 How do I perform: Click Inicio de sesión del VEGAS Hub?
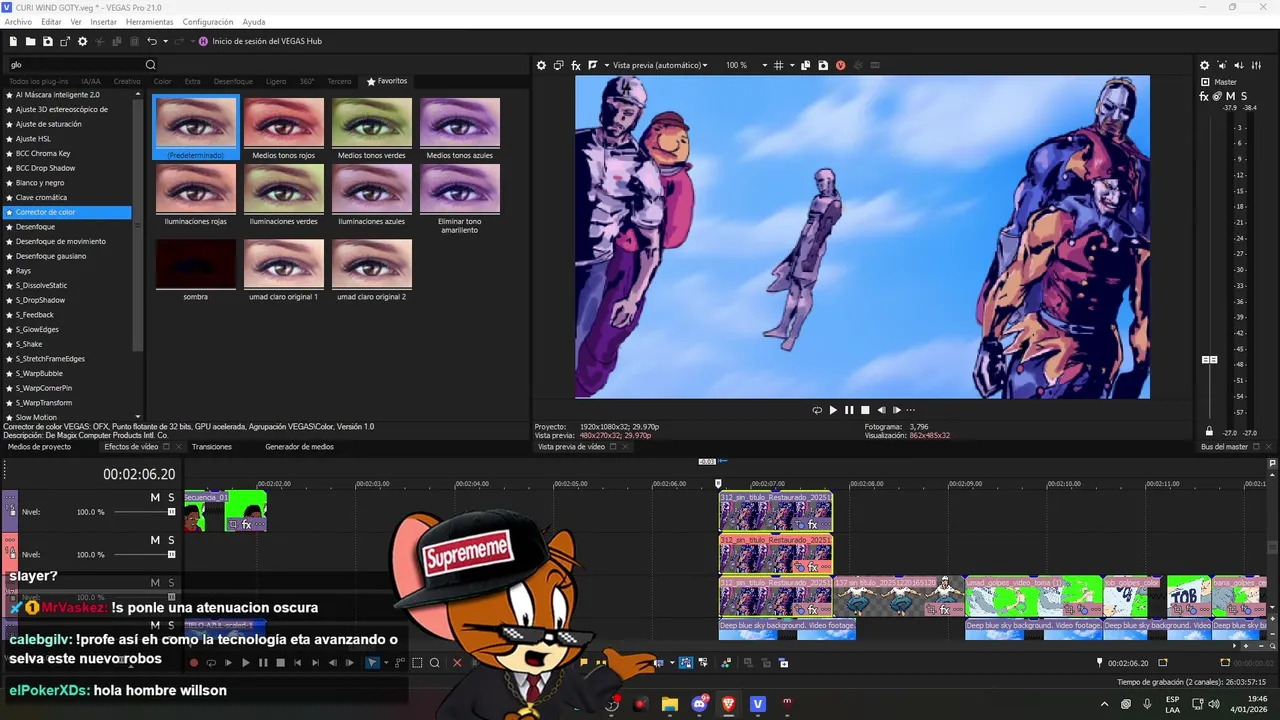(267, 41)
